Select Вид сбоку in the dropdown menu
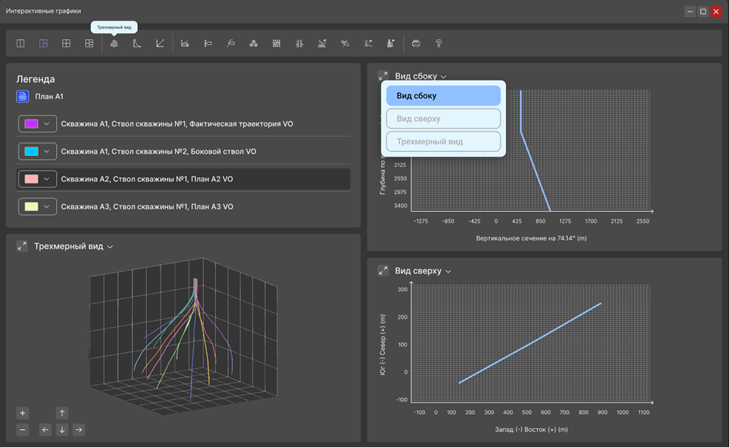Viewport: 729px width, 447px height. (x=443, y=96)
